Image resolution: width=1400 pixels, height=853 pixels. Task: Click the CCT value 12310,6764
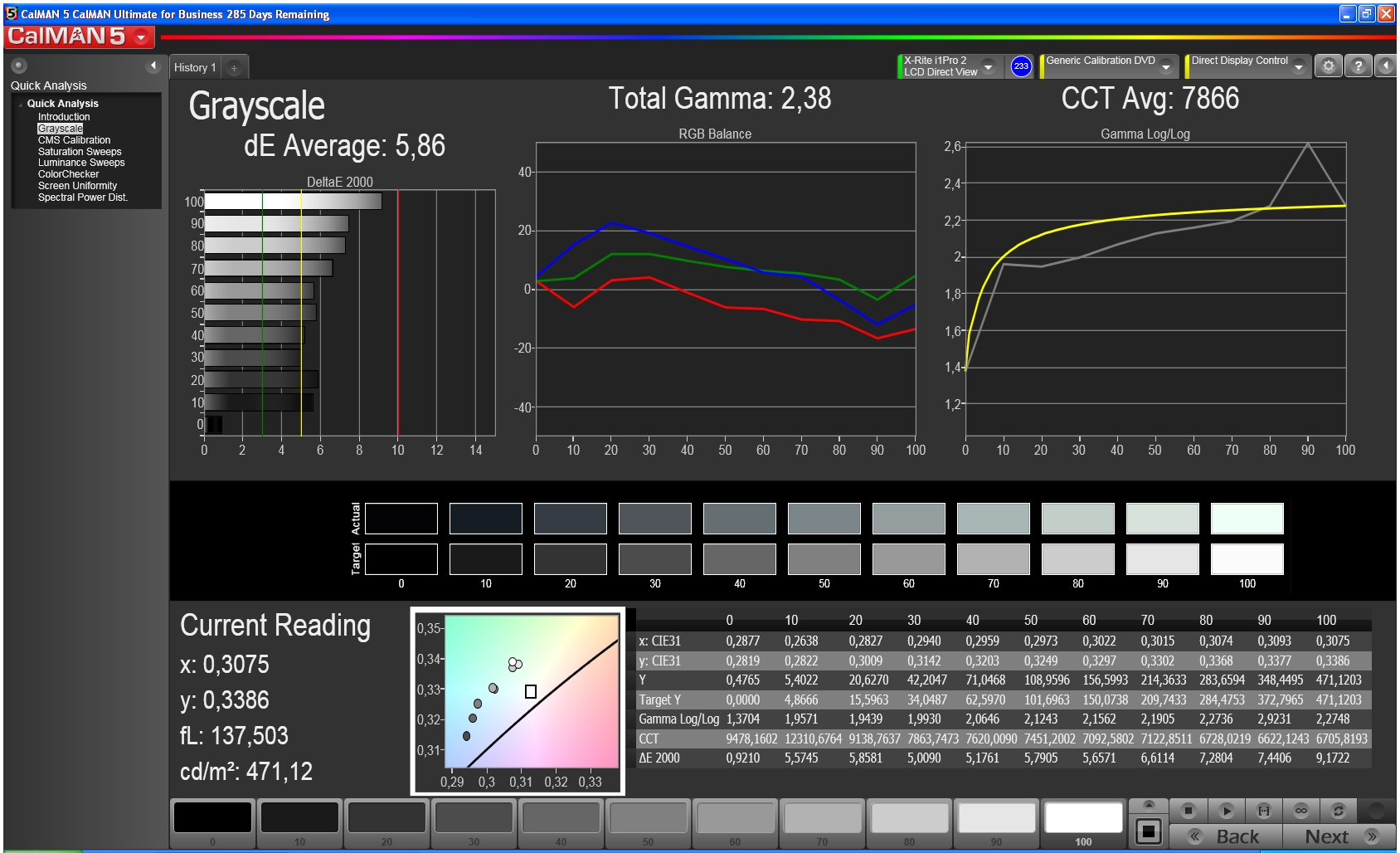[813, 738]
